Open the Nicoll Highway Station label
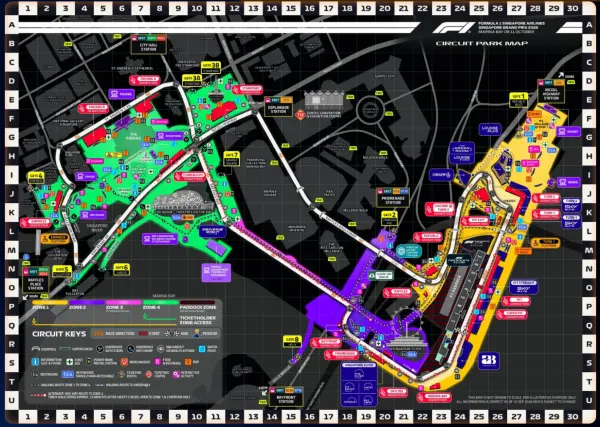The height and width of the screenshot is (427, 600). 551,91
